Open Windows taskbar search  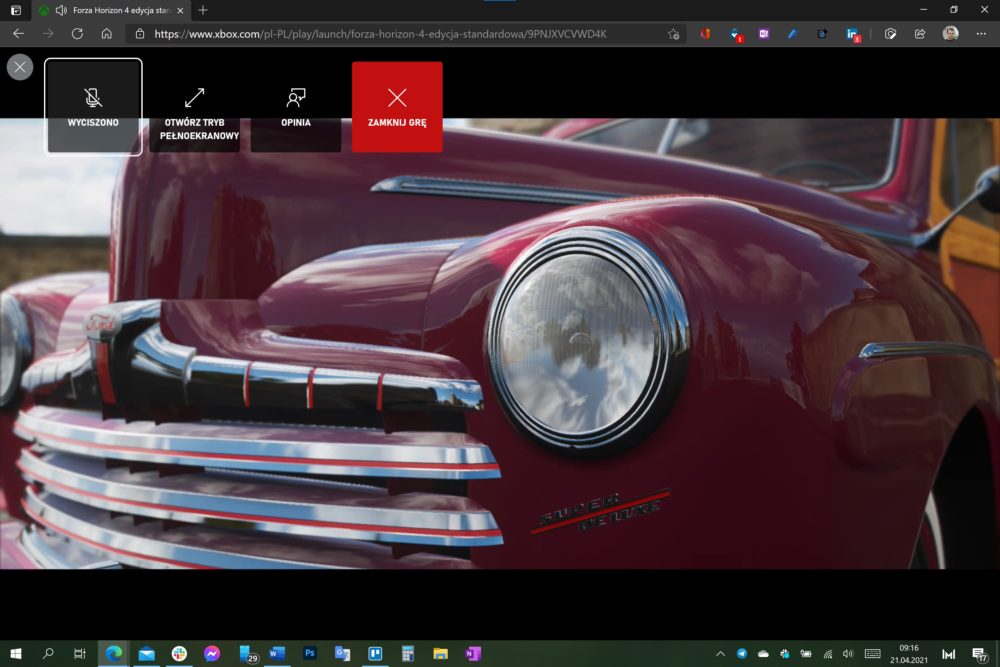(48, 654)
